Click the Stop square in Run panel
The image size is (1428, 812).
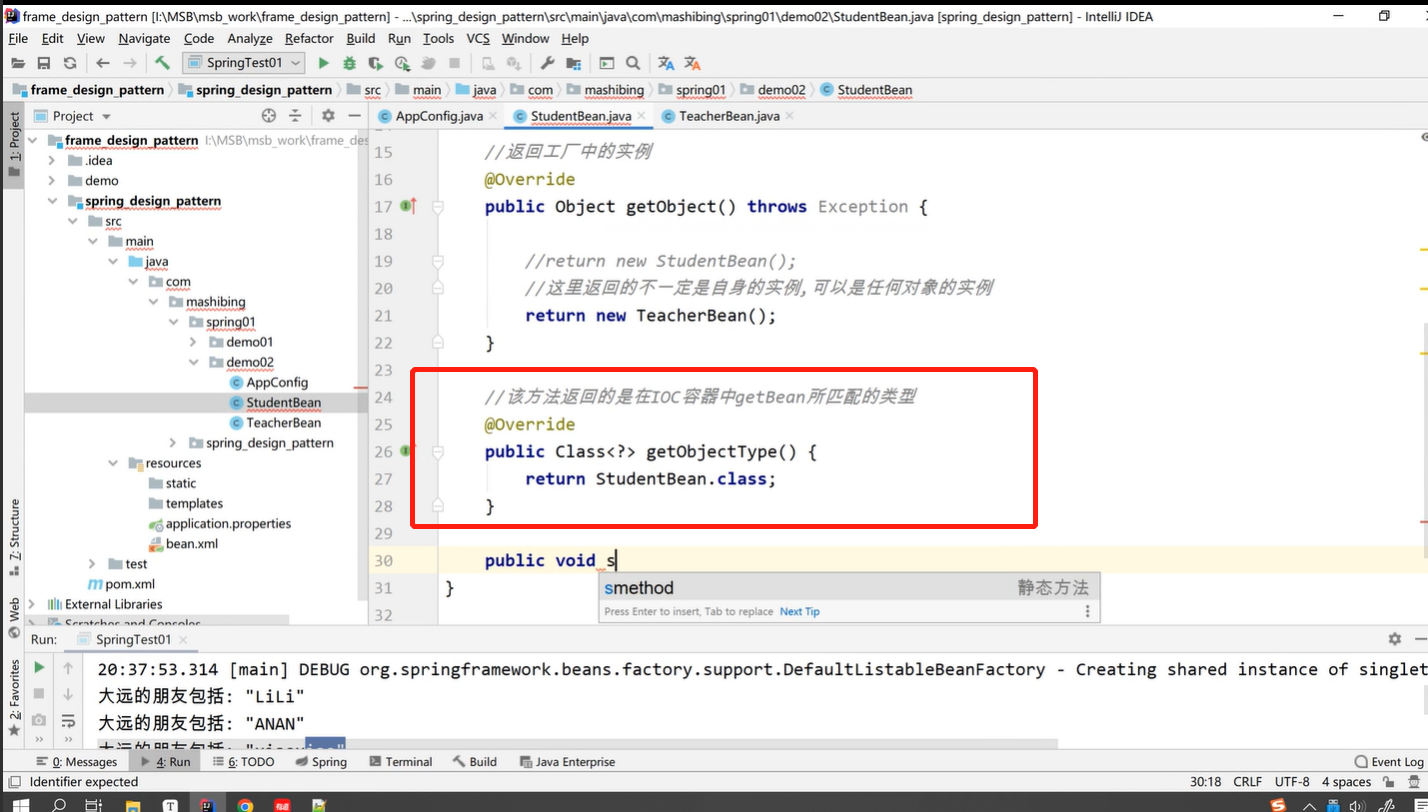tap(39, 693)
